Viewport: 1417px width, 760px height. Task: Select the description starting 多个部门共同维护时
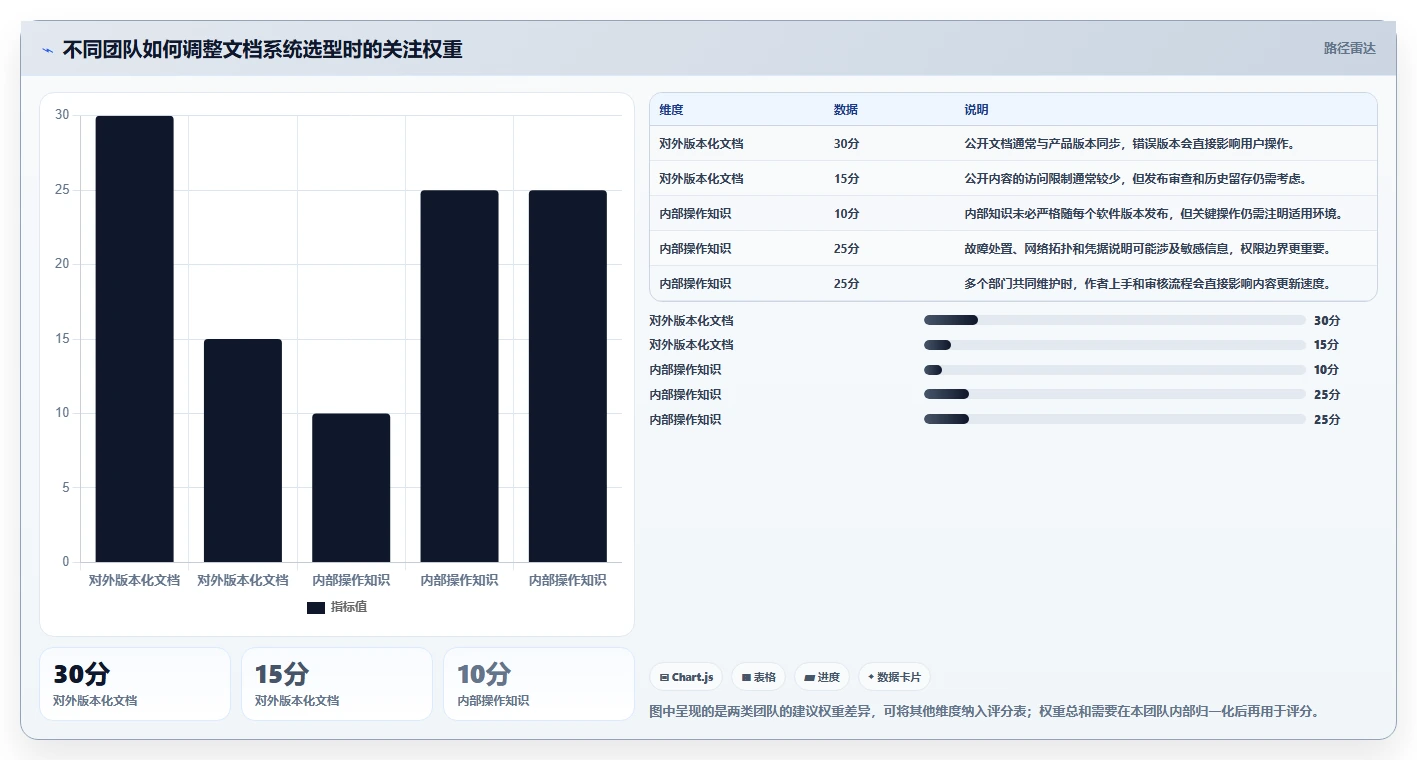coord(1147,284)
